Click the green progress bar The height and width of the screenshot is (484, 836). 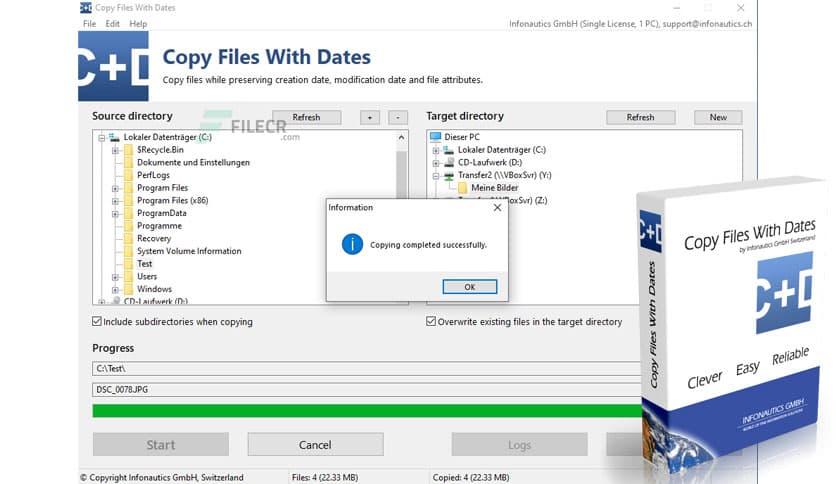point(367,410)
